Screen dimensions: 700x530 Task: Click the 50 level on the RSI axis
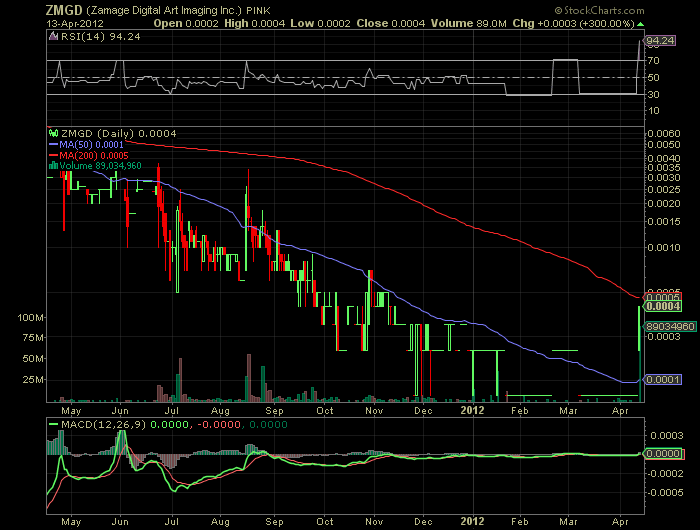[x=654, y=78]
